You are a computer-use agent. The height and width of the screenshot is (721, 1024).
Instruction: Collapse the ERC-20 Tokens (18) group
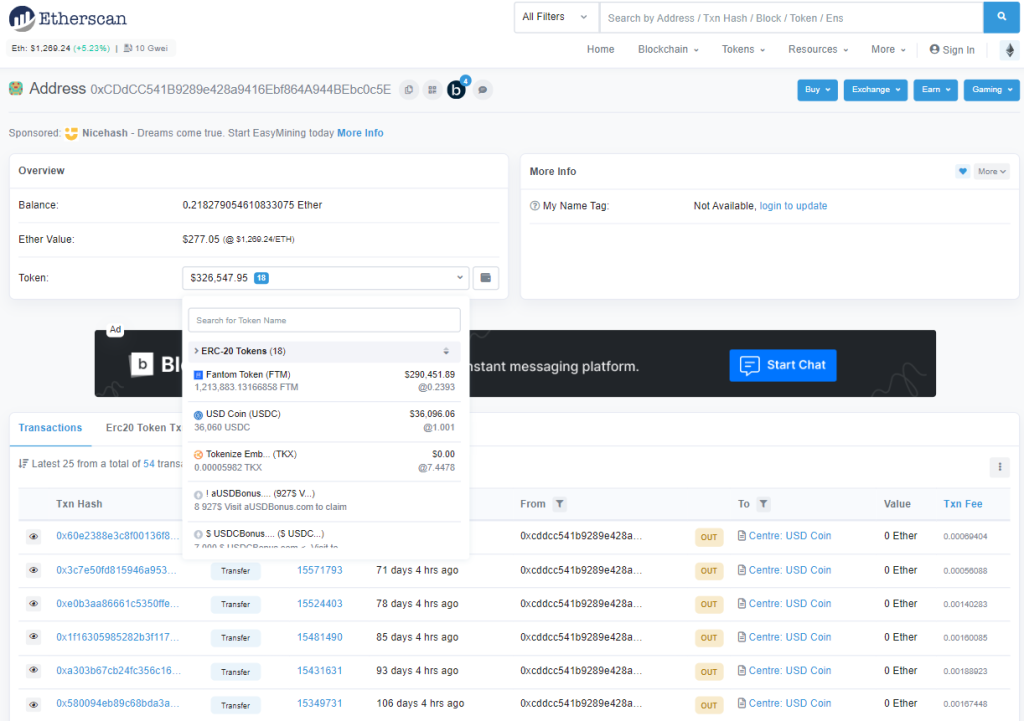pos(240,351)
